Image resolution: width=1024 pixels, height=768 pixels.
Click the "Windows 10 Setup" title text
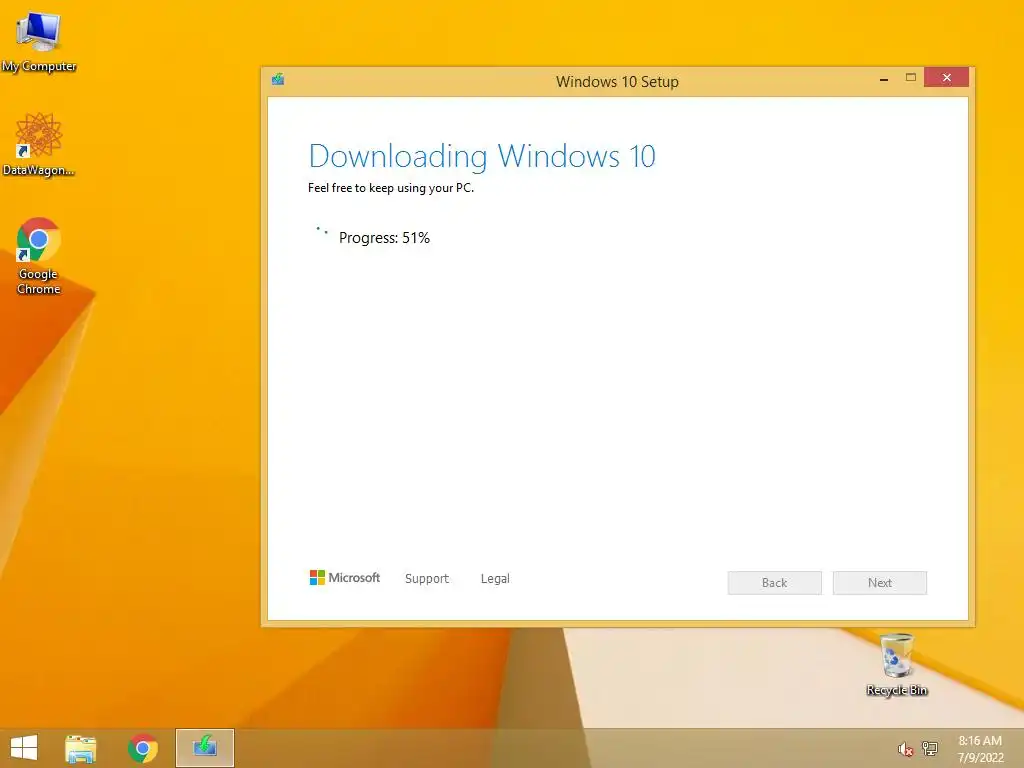(x=617, y=82)
